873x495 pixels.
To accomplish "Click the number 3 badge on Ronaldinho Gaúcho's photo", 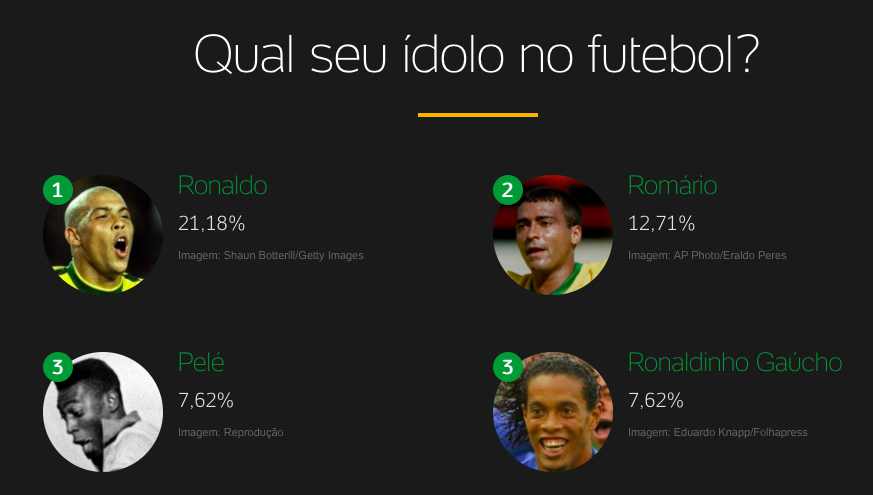I will 508,367.
